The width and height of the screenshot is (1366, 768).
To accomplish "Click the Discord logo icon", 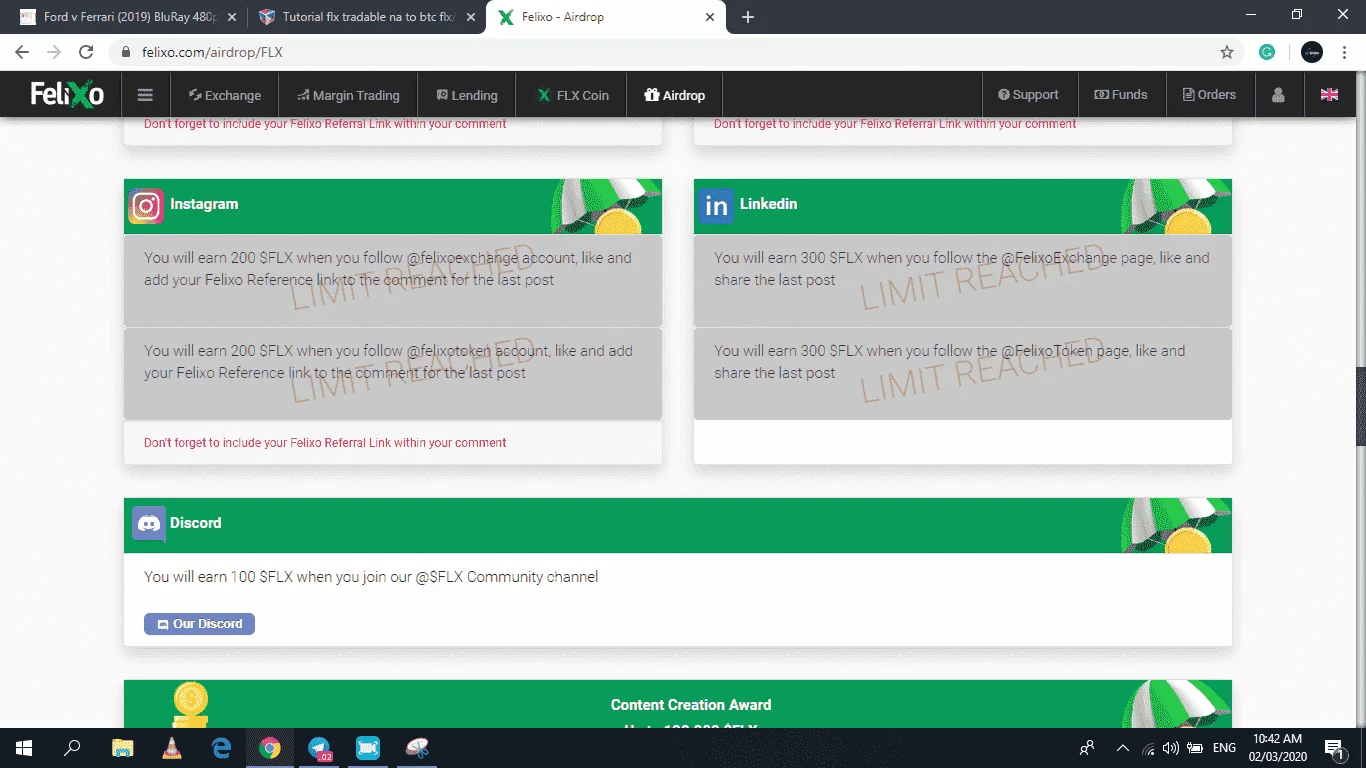I will [149, 524].
